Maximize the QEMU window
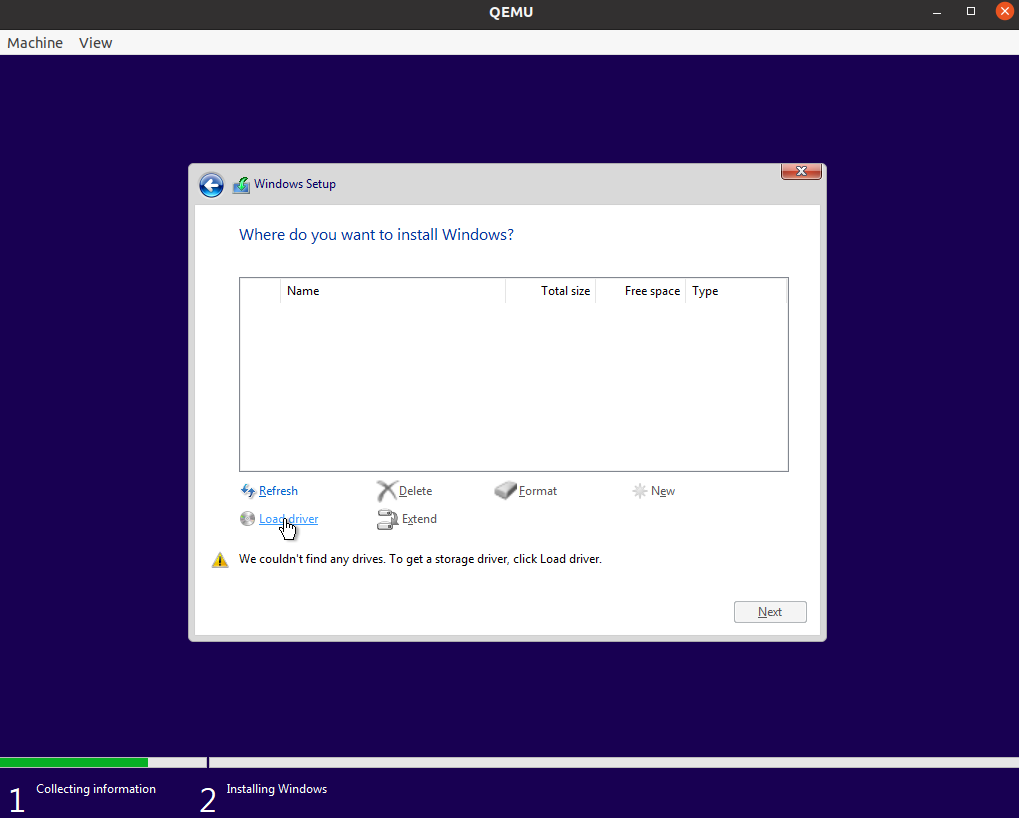The height and width of the screenshot is (819, 1019). pyautogui.click(x=971, y=12)
